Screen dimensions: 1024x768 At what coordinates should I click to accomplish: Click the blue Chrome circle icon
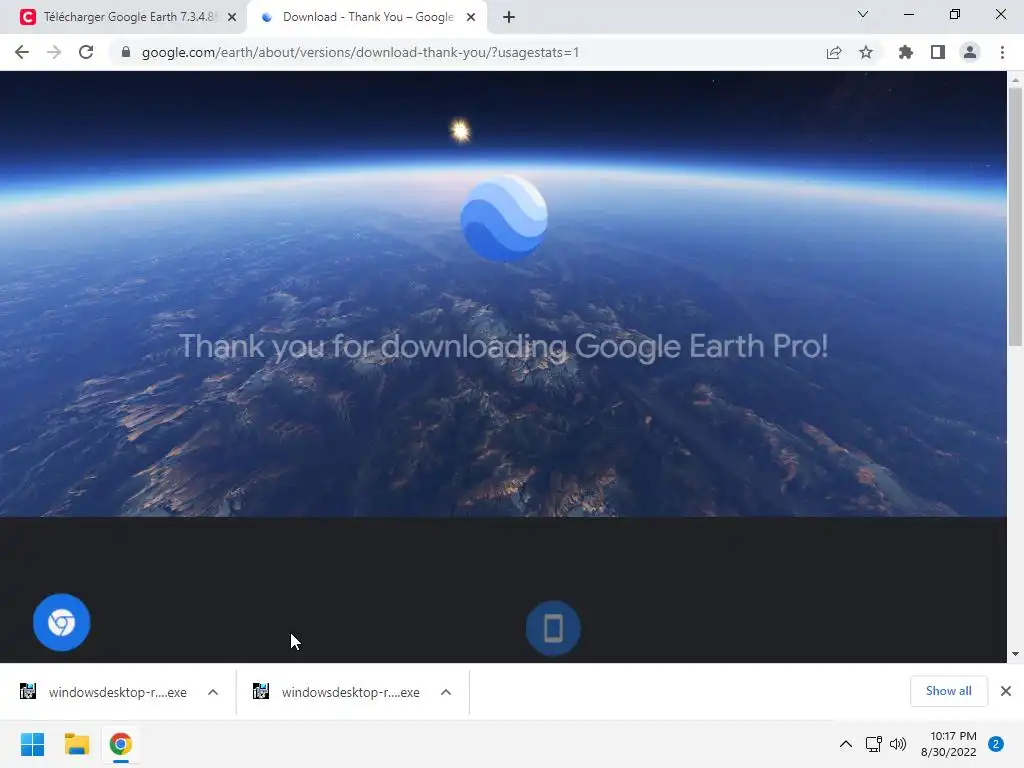tap(61, 622)
